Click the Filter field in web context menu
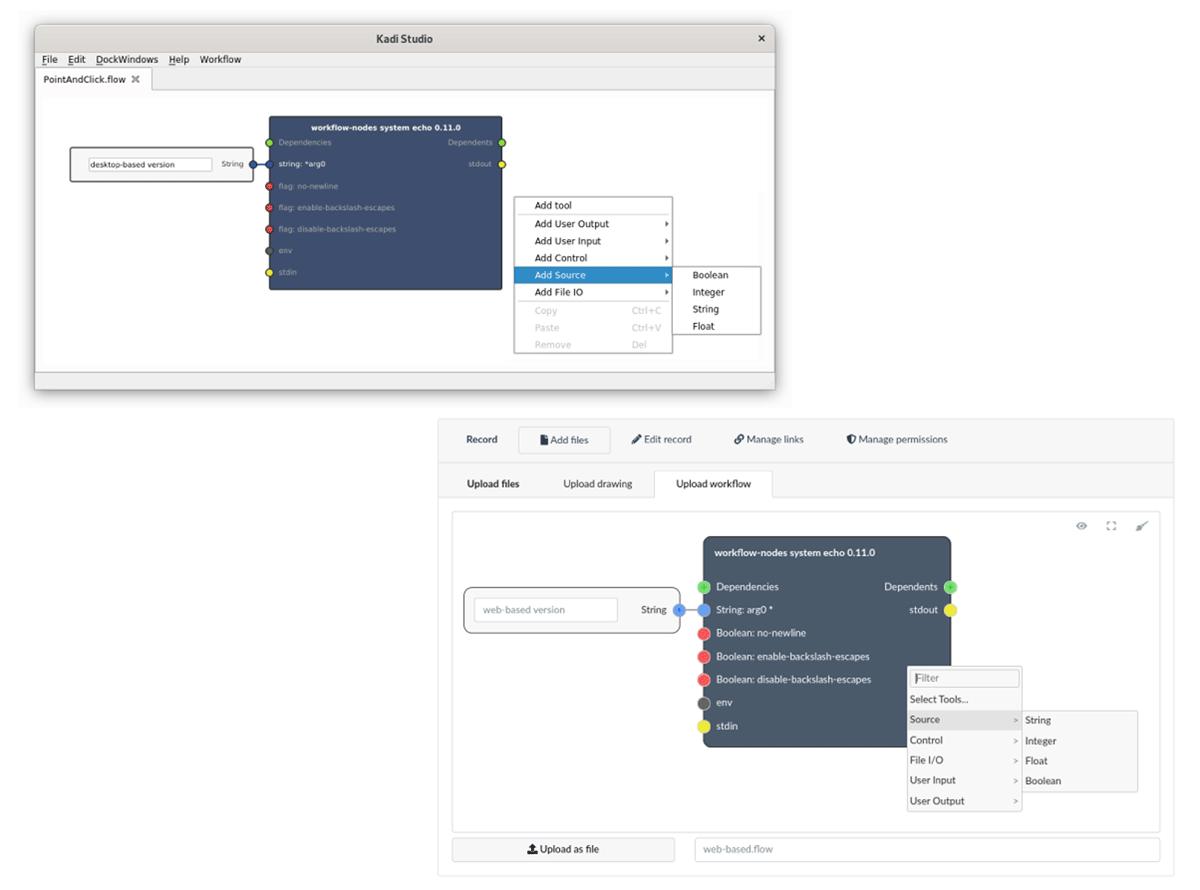The height and width of the screenshot is (890, 1200). click(x=965, y=679)
